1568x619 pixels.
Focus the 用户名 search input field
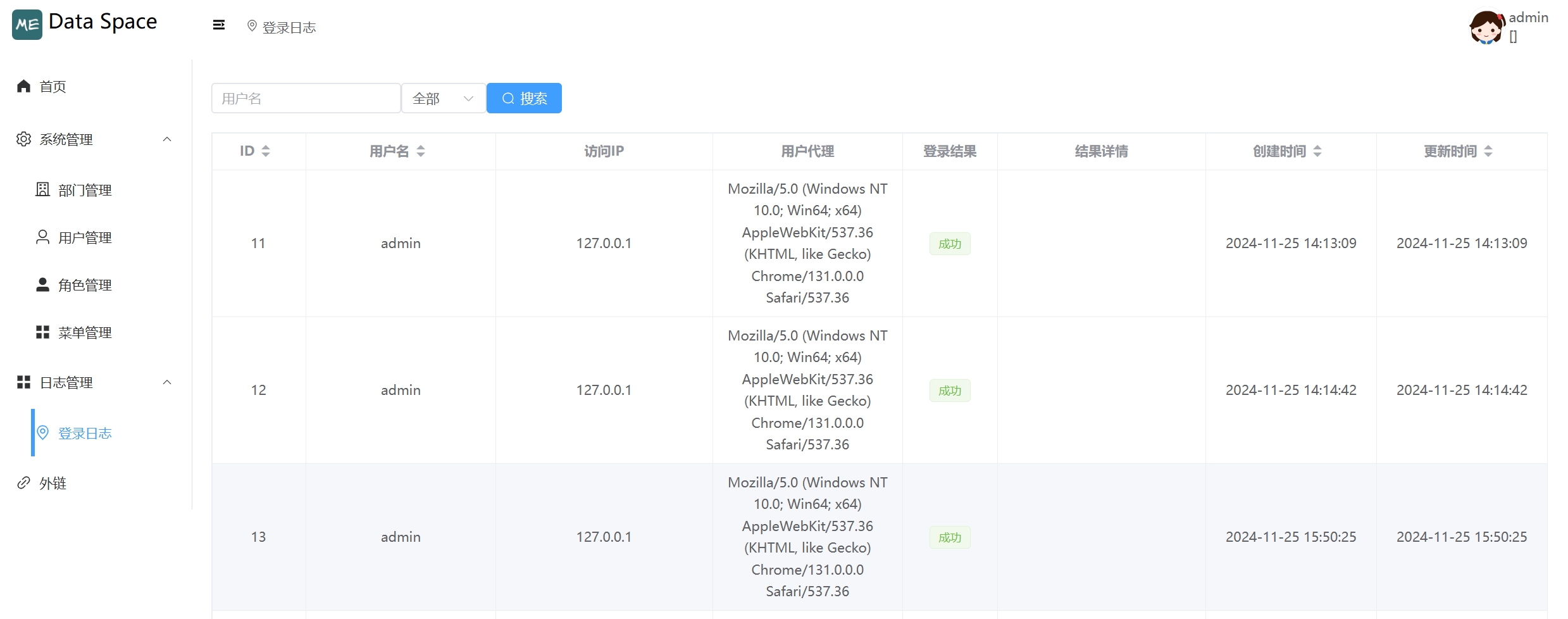[x=306, y=99]
